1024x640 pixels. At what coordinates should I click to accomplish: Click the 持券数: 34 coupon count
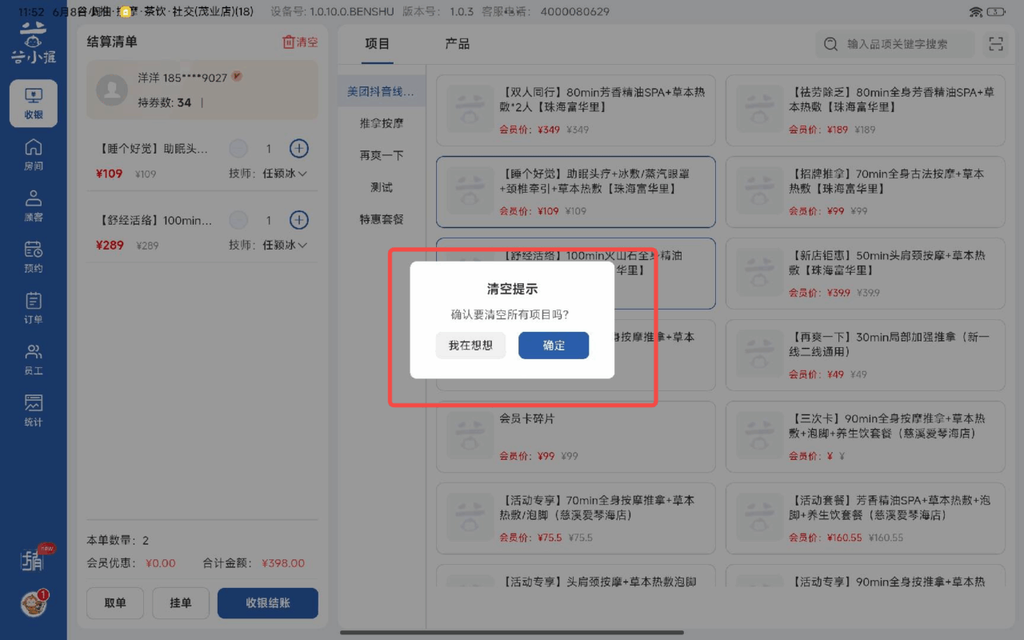pyautogui.click(x=164, y=103)
